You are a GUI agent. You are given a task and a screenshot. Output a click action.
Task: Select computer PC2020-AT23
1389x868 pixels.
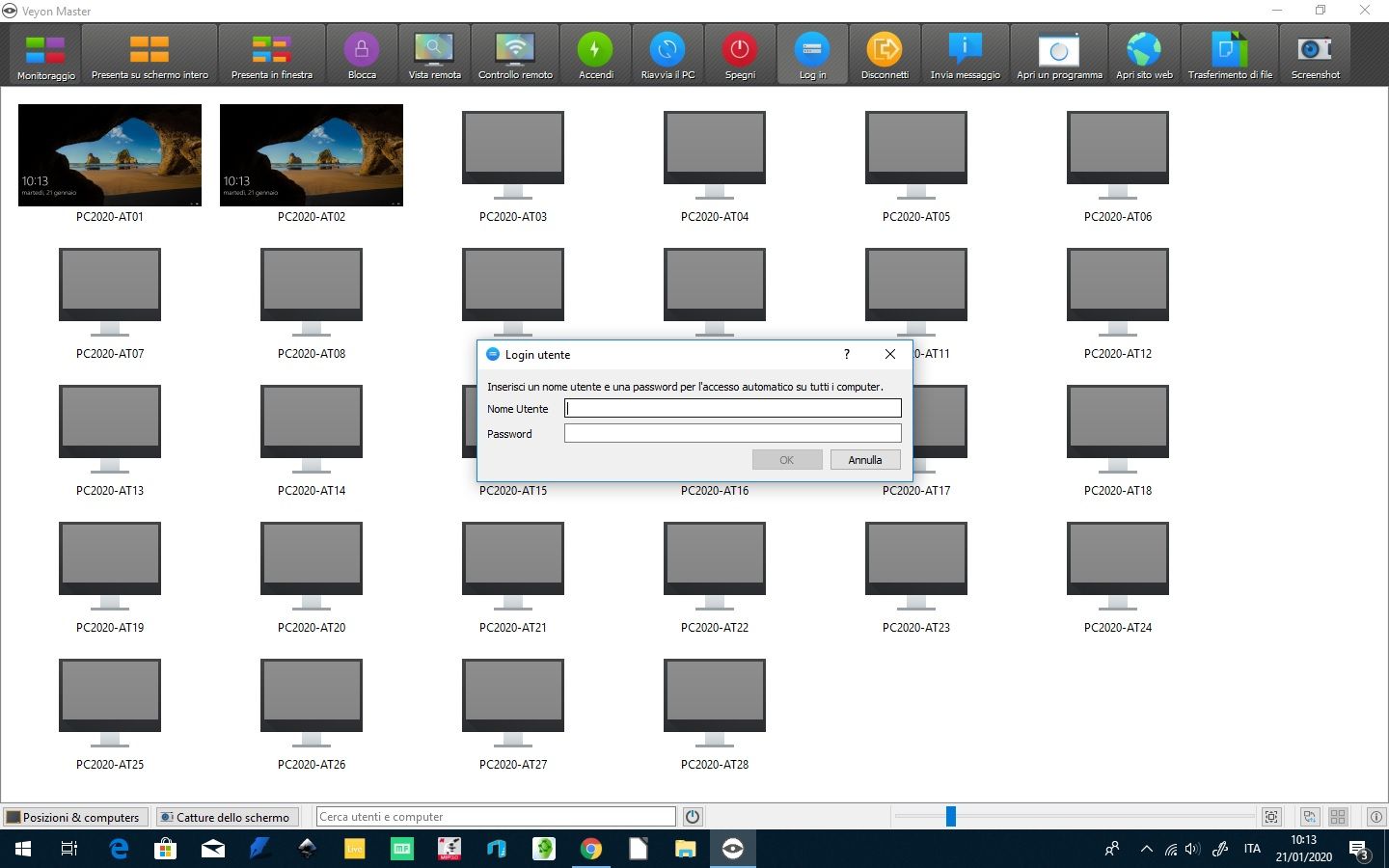(916, 576)
